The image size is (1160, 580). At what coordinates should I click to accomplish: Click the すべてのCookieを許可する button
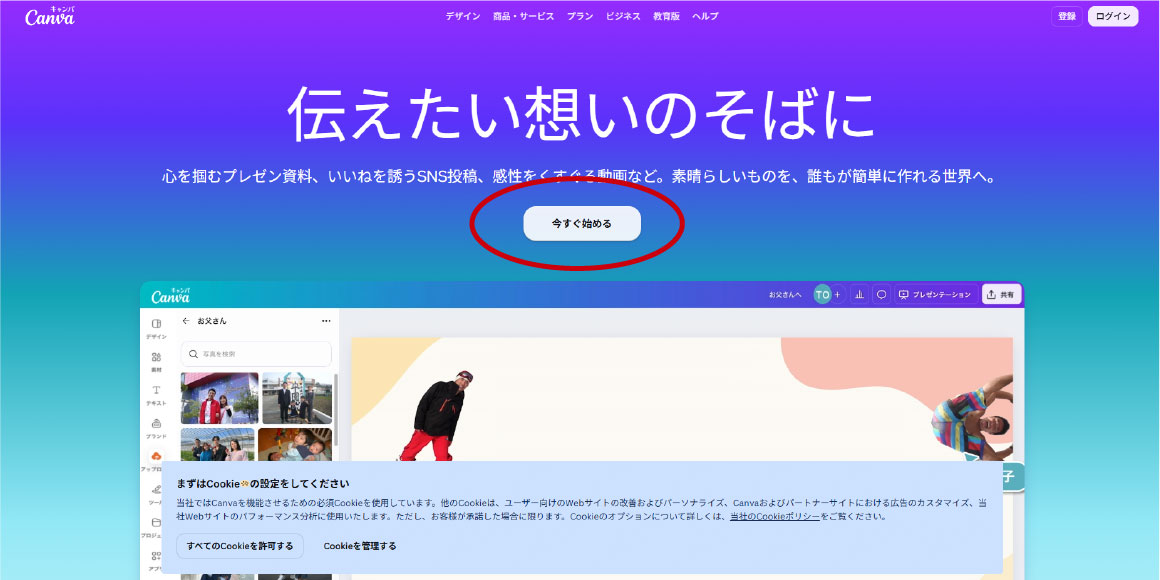[240, 546]
